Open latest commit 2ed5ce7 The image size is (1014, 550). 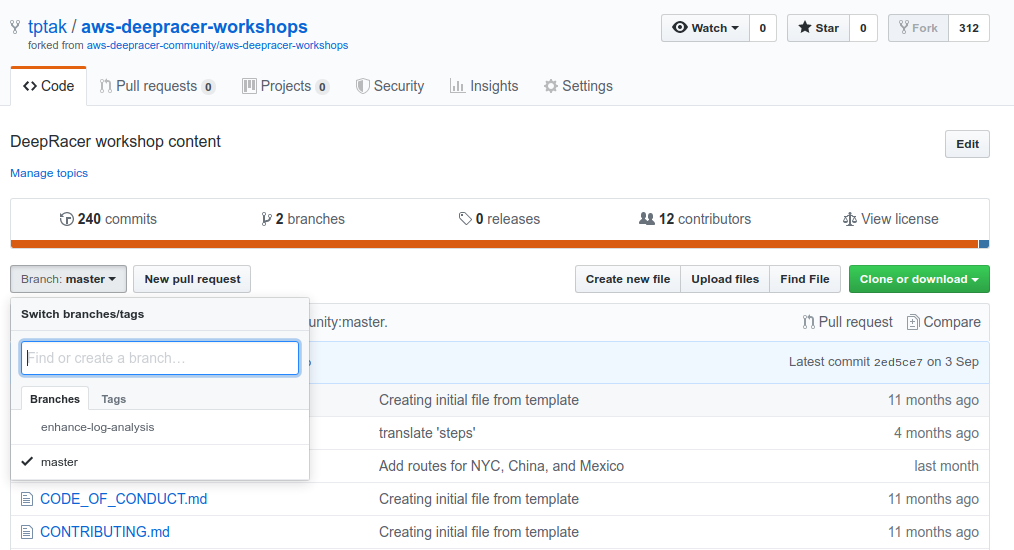click(898, 362)
